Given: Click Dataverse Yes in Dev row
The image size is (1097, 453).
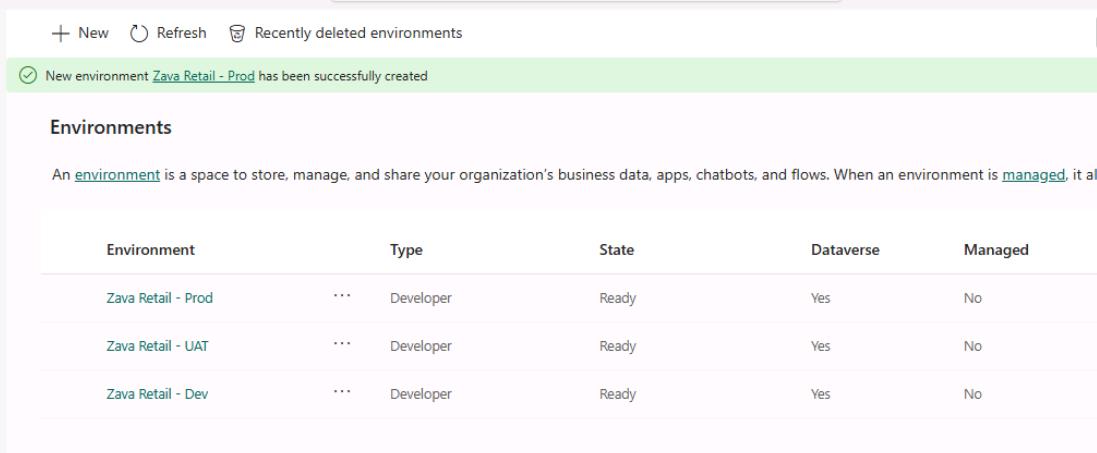Looking at the screenshot, I should click(x=821, y=394).
